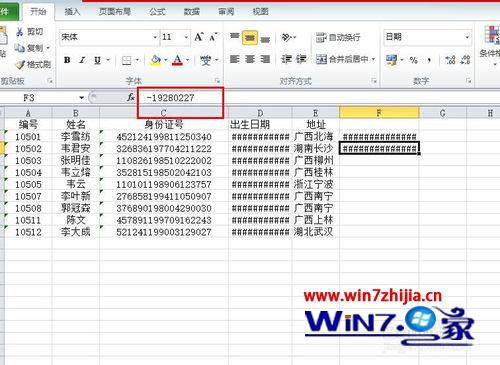Screen dimensions: 500x365
Task: Open the 日期 number format dropdown
Action: click(x=467, y=37)
